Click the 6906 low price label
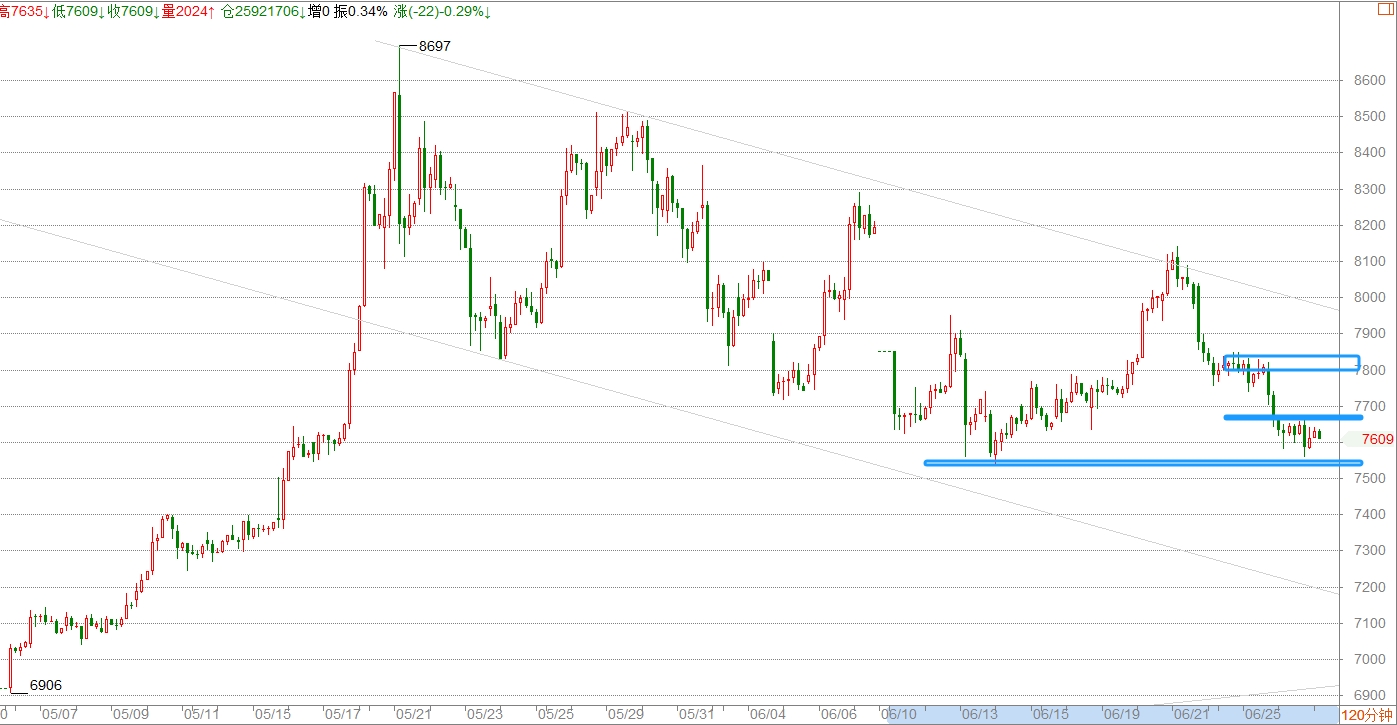Image resolution: width=1397 pixels, height=725 pixels. tap(46, 686)
